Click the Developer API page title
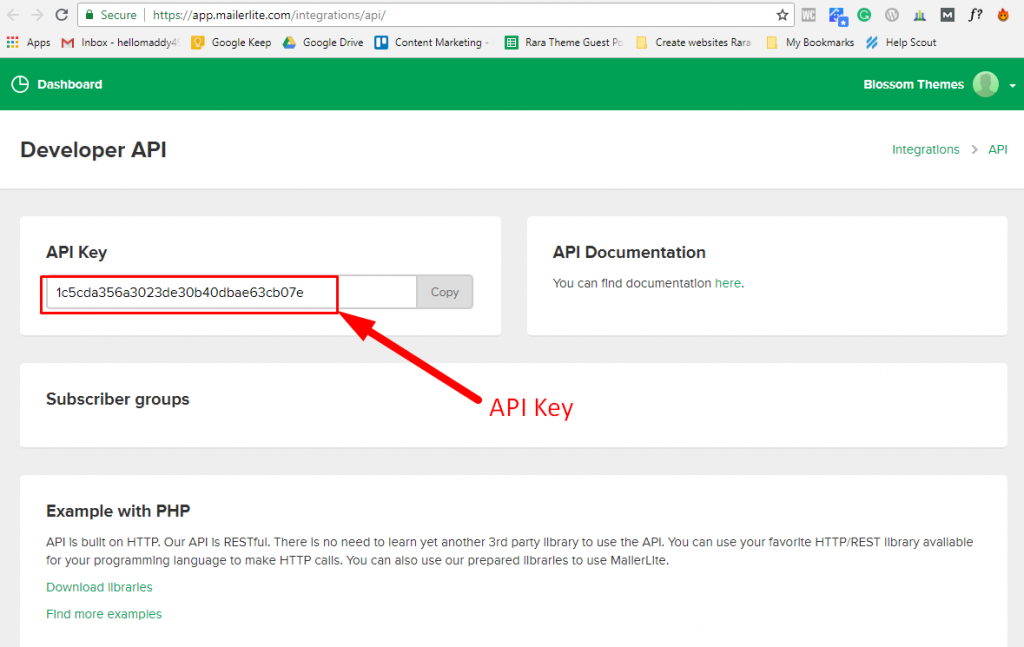This screenshot has width=1024, height=647. tap(93, 150)
